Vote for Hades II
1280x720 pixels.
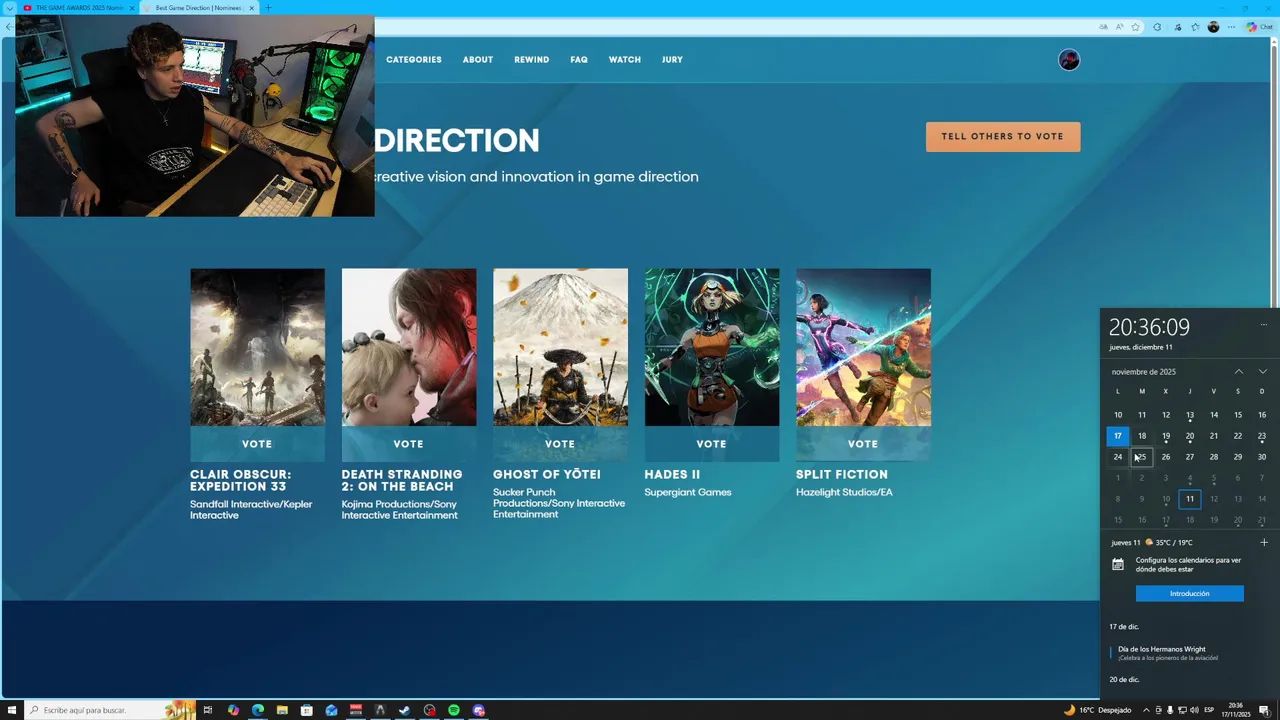tap(712, 444)
